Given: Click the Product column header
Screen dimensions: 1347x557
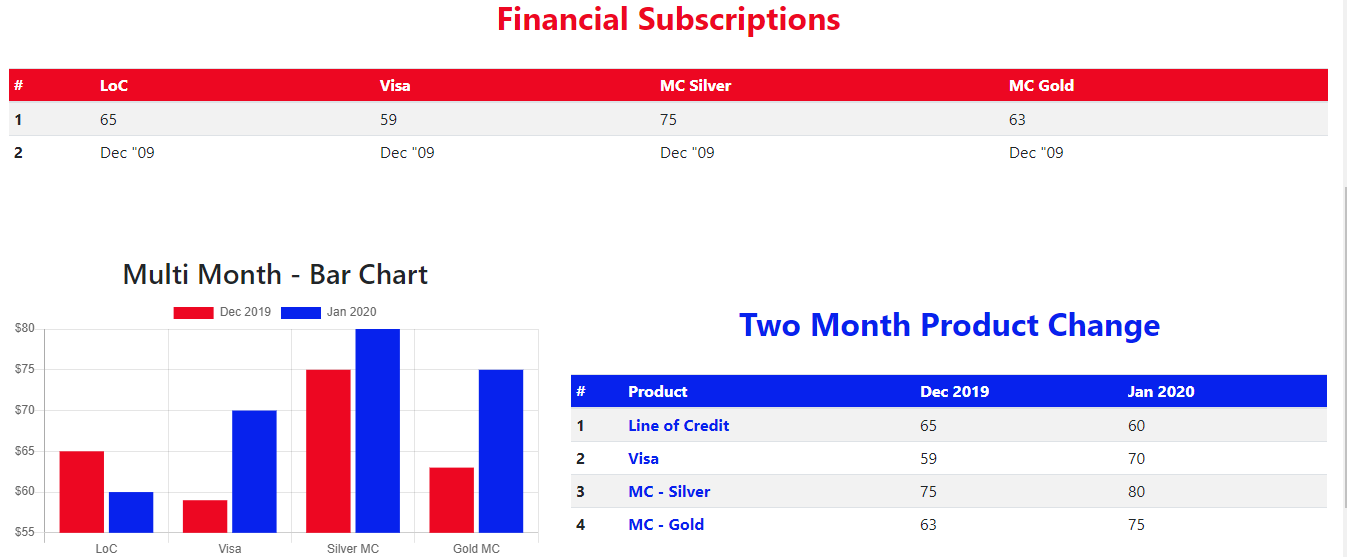Looking at the screenshot, I should point(657,391).
